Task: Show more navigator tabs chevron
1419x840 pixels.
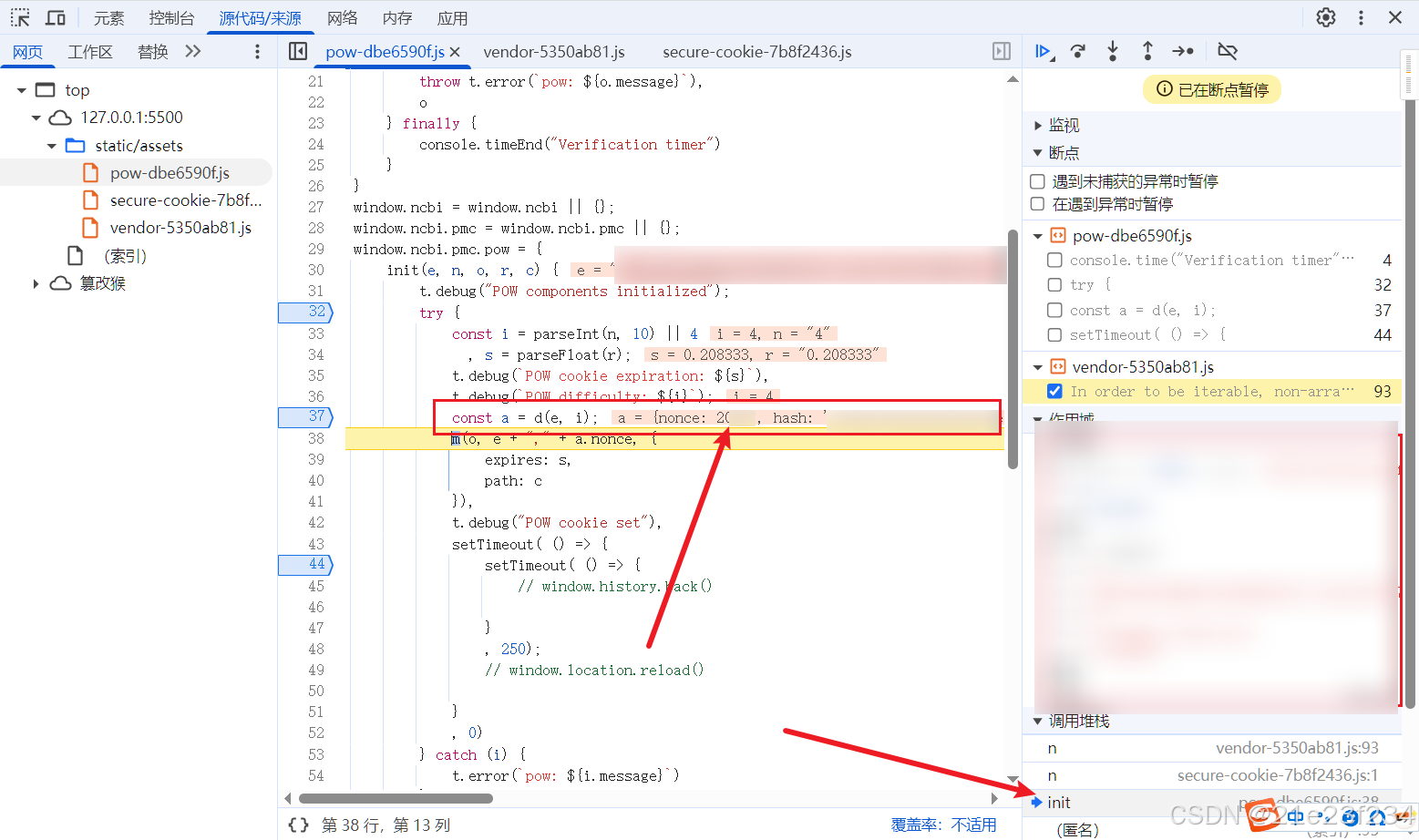Action: pos(193,51)
